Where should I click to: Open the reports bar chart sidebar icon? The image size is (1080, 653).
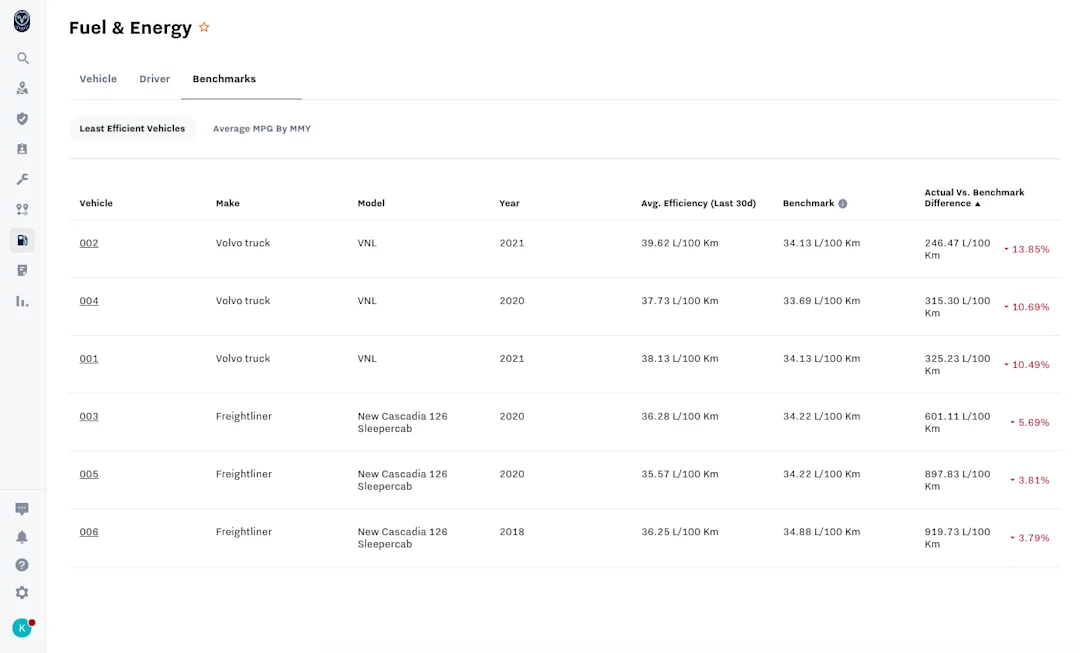[x=22, y=301]
